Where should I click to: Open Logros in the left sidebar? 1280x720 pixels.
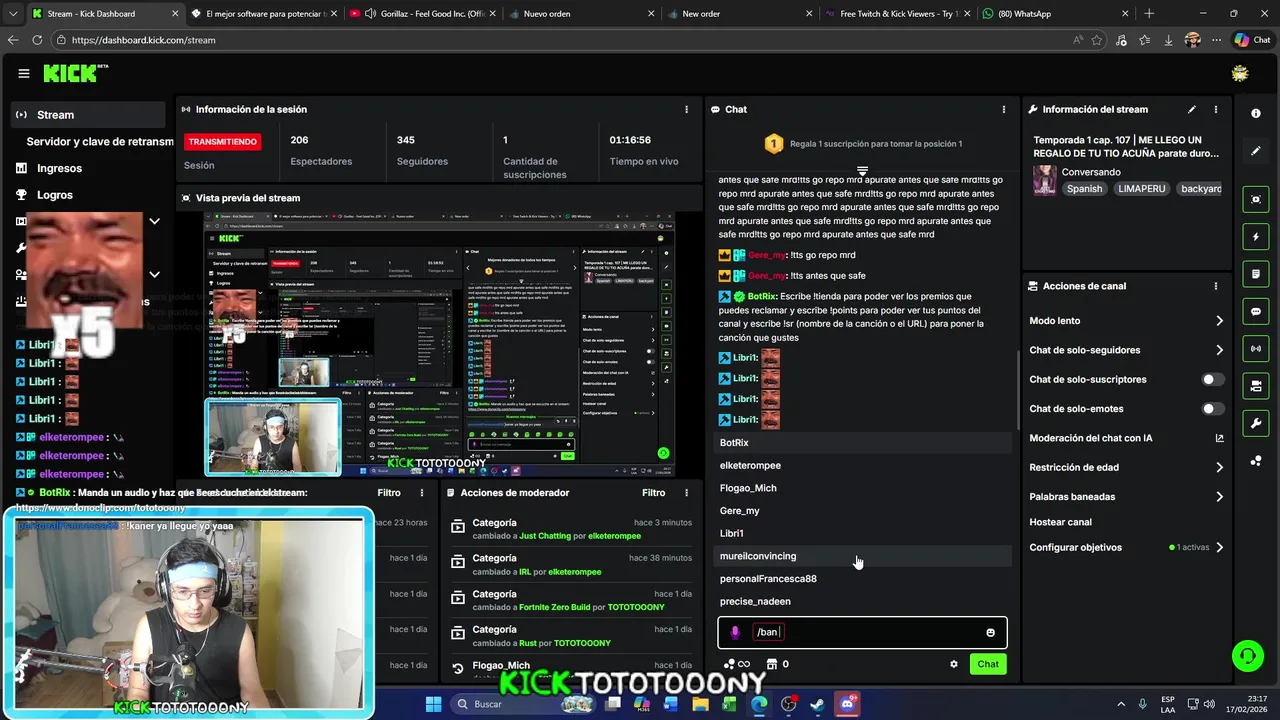click(55, 195)
